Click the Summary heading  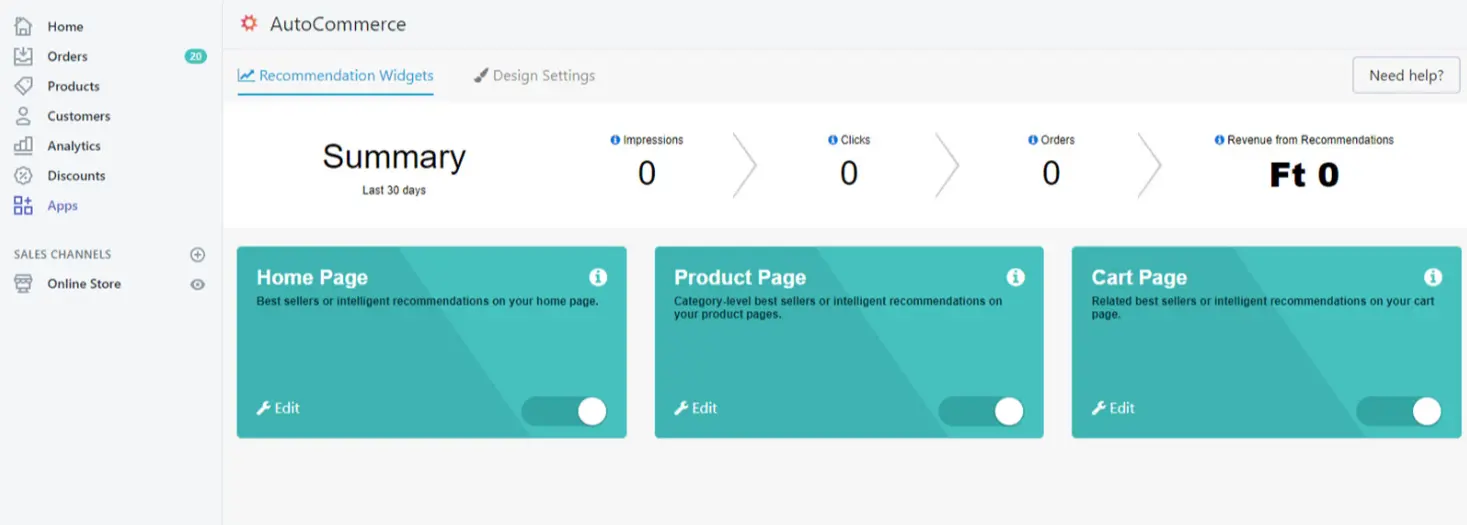tap(394, 157)
